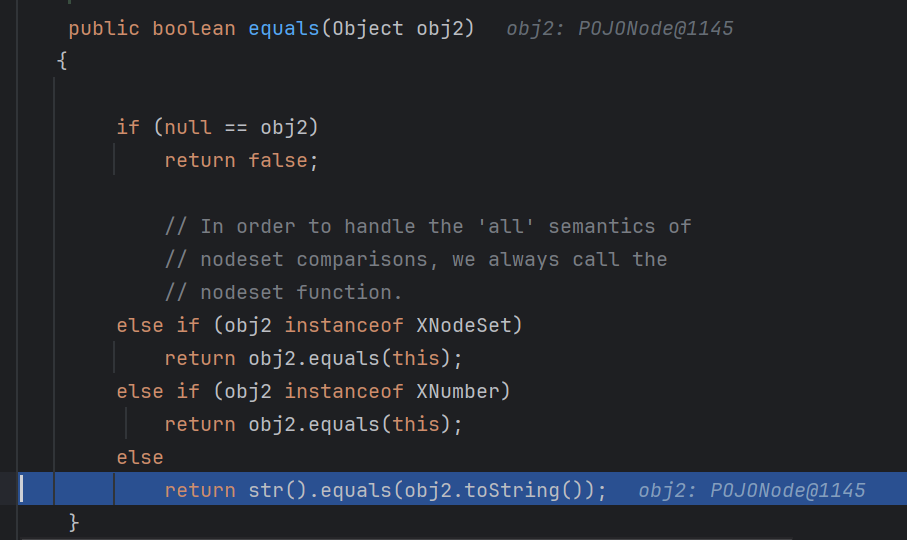Click the closing curly brace of method
This screenshot has width=907, height=540.
(73, 523)
